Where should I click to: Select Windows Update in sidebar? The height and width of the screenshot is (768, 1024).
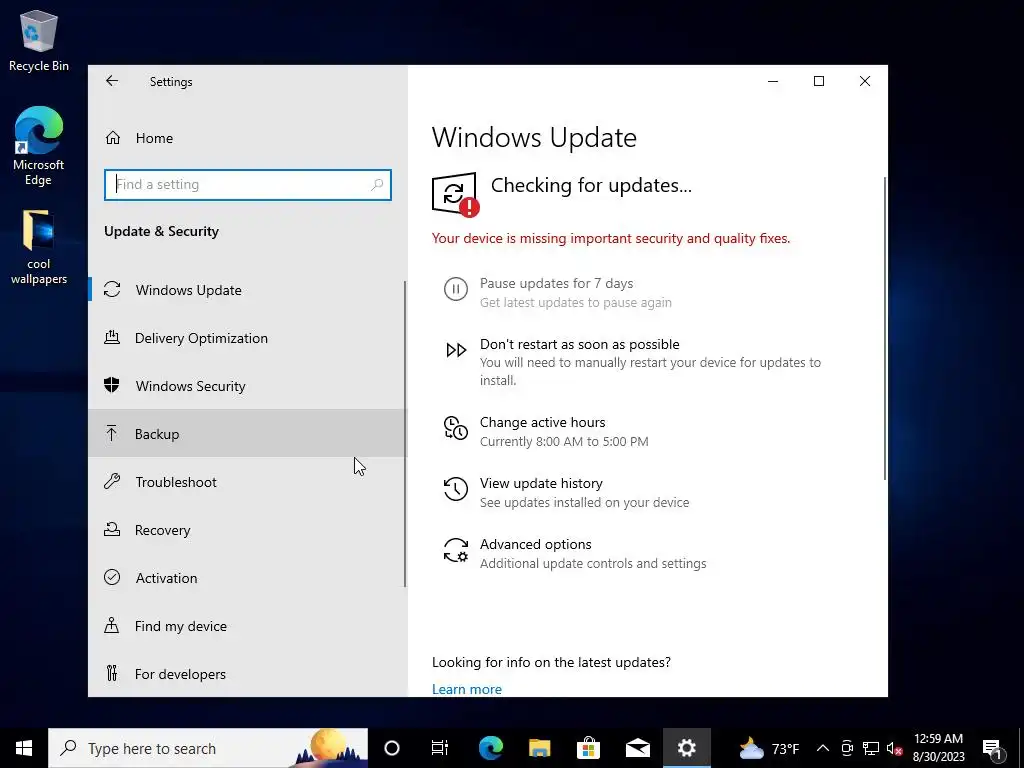point(247,290)
